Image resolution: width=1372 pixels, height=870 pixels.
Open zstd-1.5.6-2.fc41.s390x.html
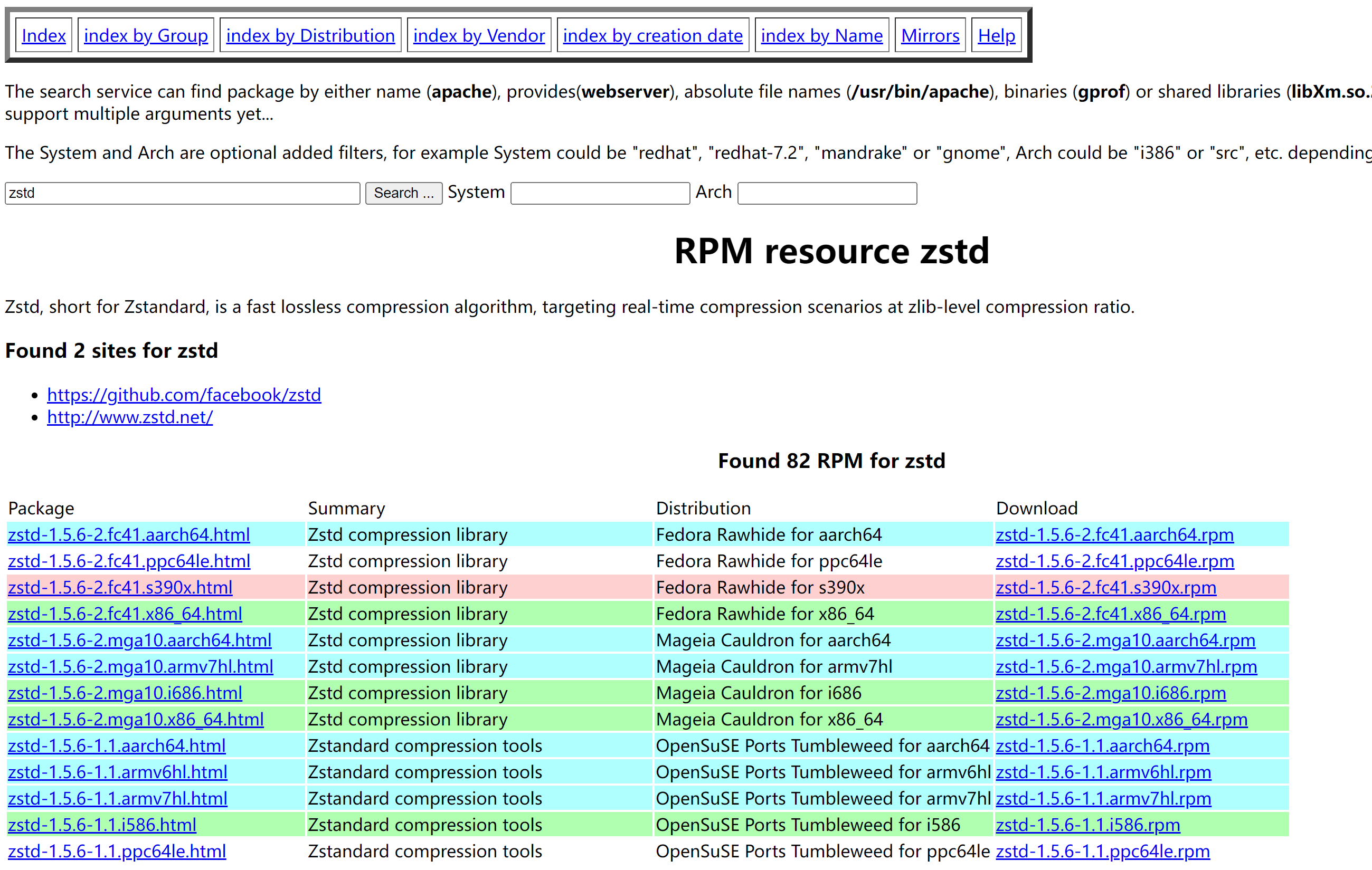[x=120, y=587]
